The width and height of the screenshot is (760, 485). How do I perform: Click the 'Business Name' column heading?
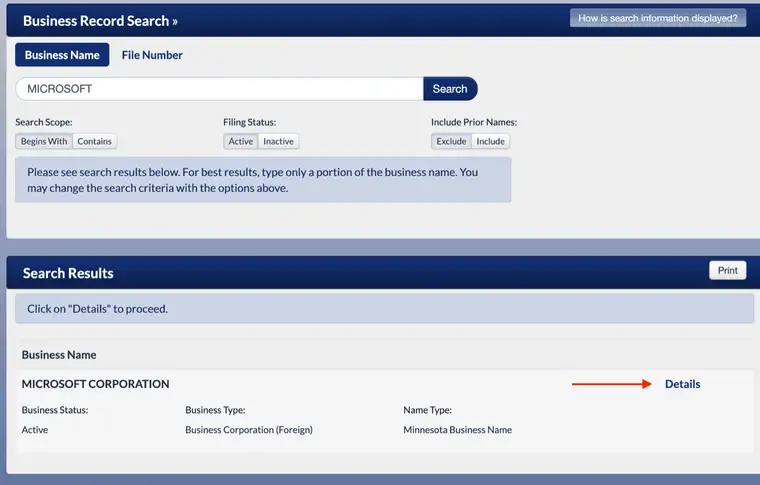pos(59,355)
